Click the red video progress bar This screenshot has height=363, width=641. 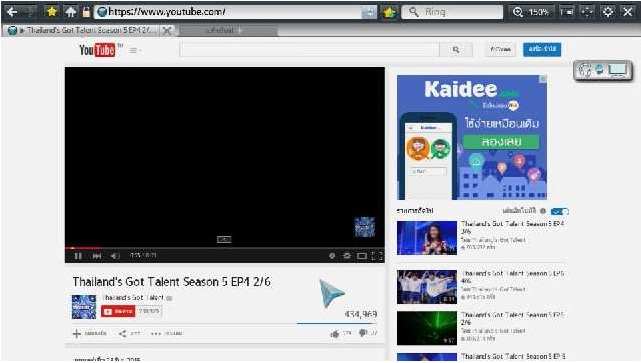[224, 248]
